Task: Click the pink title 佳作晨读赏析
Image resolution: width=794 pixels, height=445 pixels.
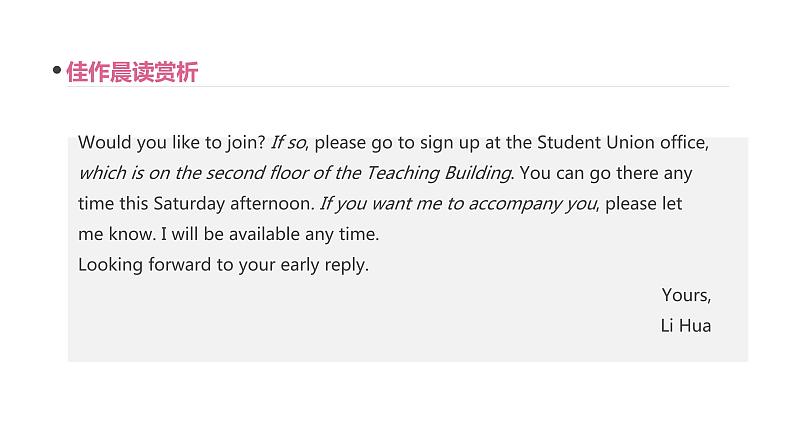Action: (x=132, y=72)
